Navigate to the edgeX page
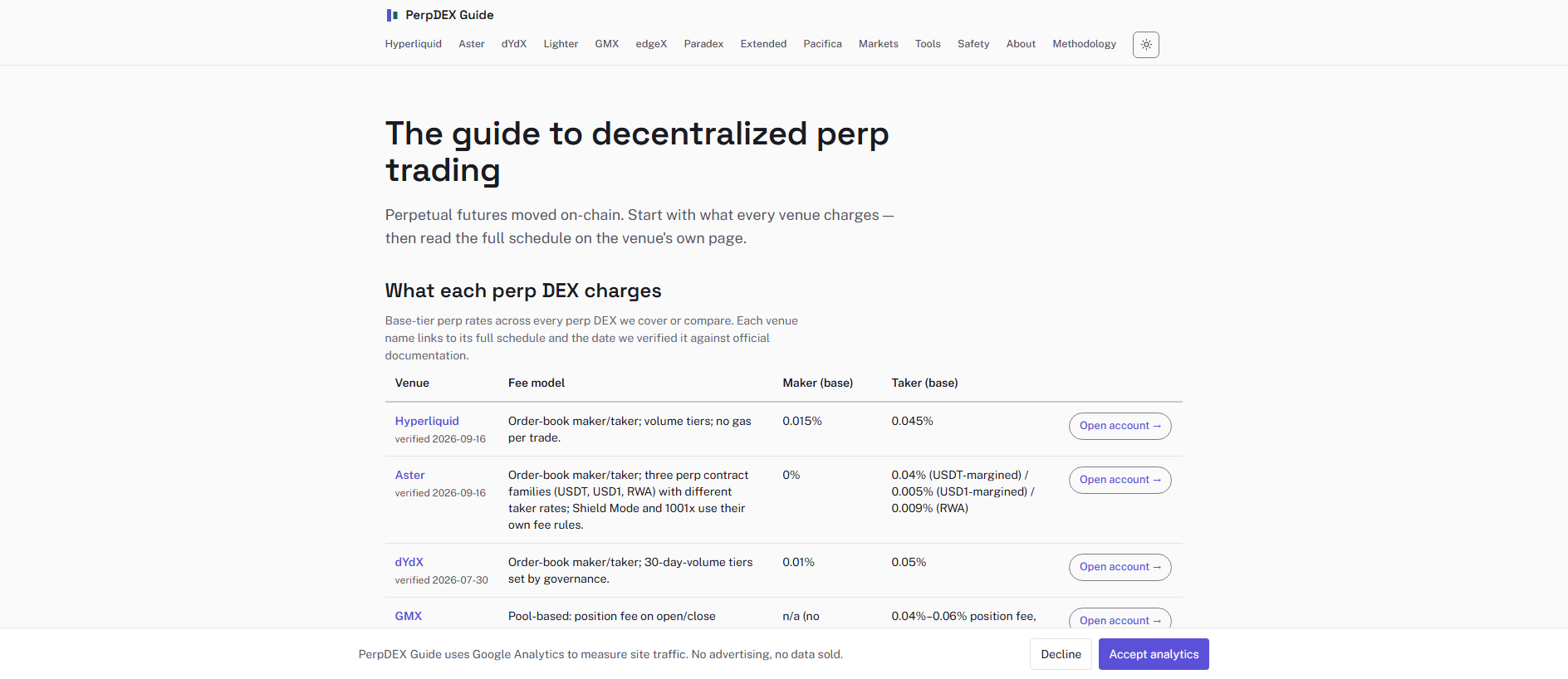1568x679 pixels. 651,44
